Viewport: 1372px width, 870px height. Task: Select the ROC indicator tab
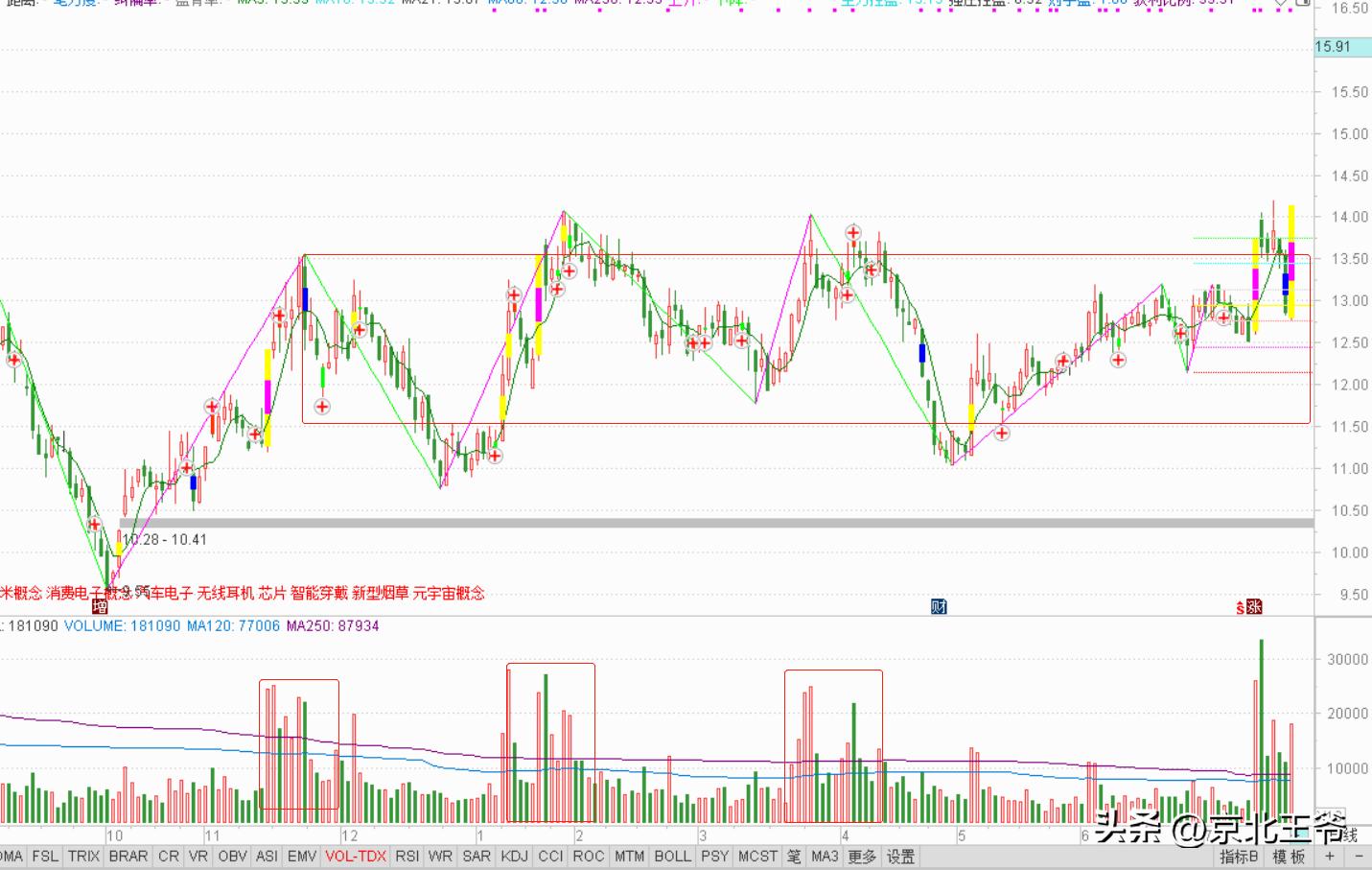(589, 857)
